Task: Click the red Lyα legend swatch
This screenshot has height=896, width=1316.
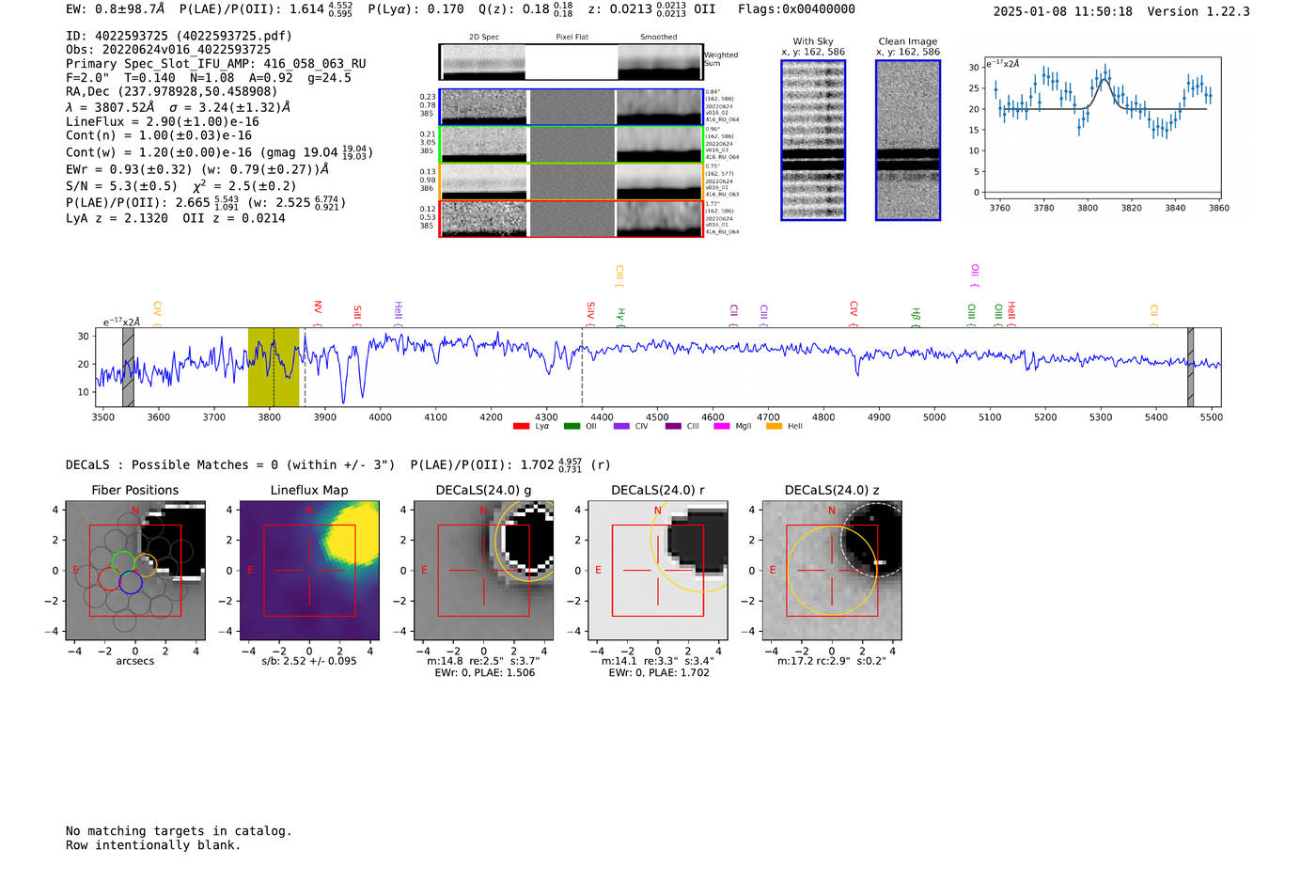Action: (521, 426)
